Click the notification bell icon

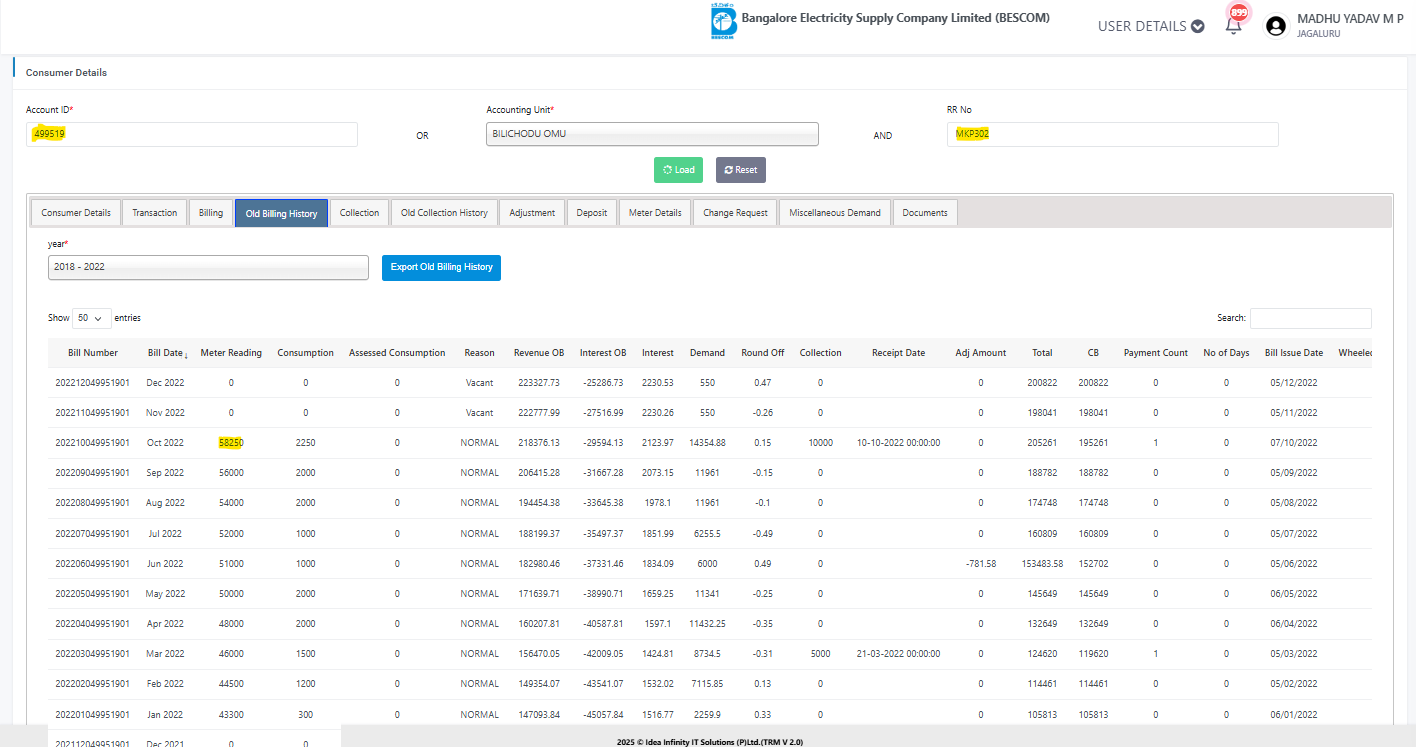[x=1234, y=26]
